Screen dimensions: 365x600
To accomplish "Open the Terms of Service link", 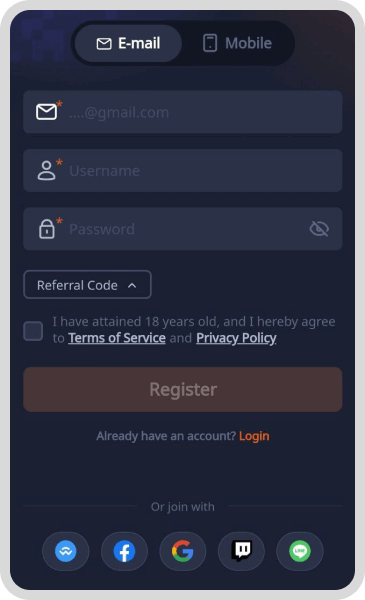I will [117, 338].
